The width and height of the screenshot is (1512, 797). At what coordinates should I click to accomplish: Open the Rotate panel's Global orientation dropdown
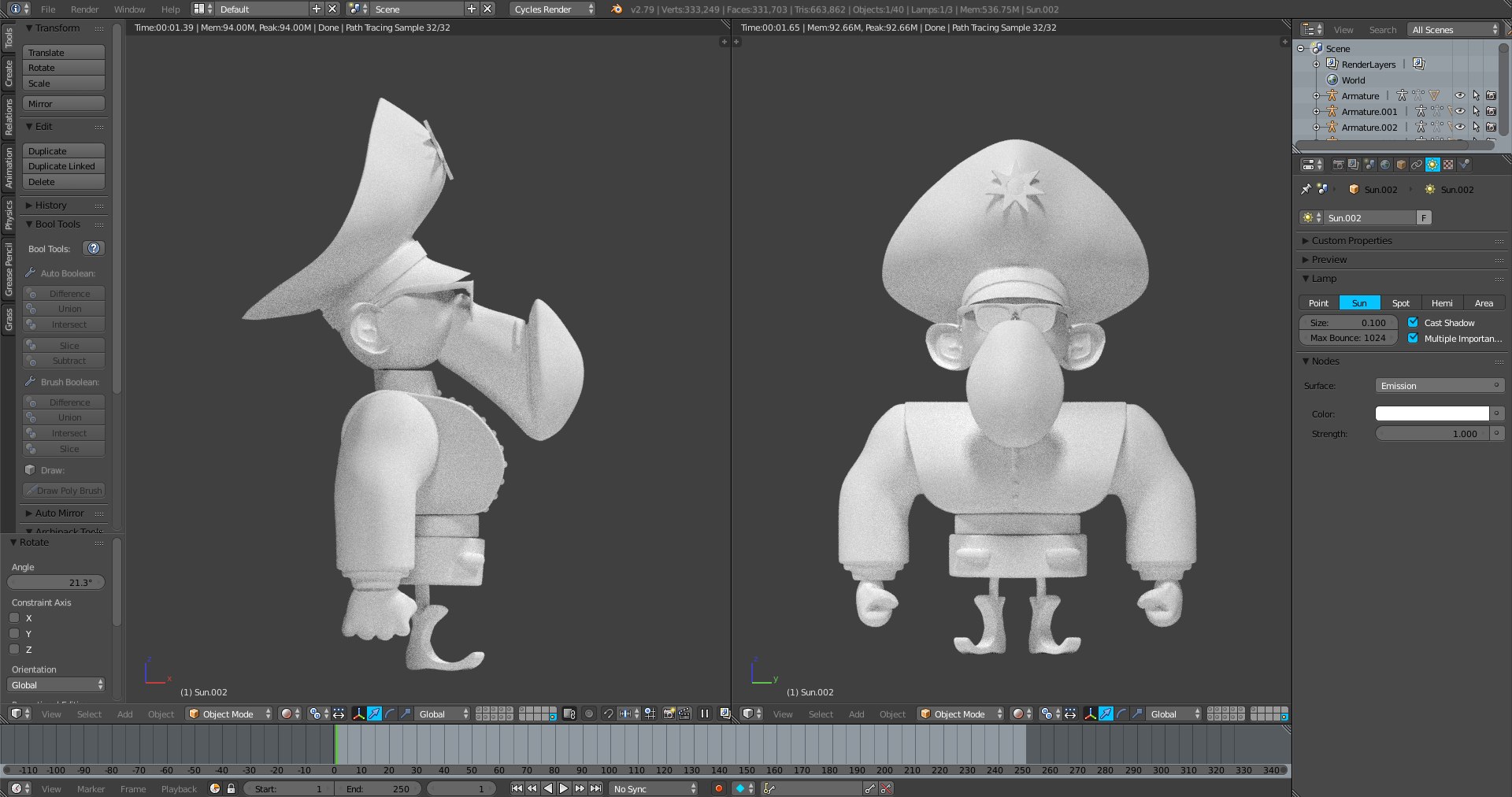click(x=56, y=685)
